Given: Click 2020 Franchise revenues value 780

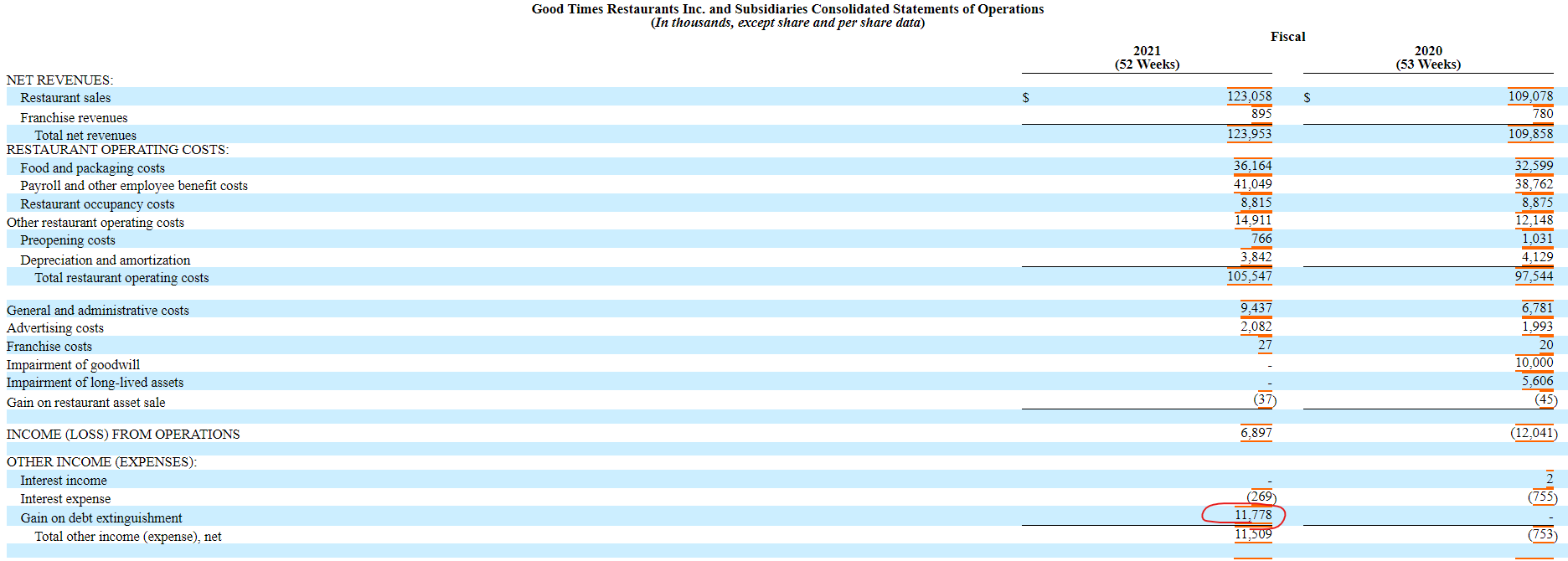Looking at the screenshot, I should (1543, 114).
